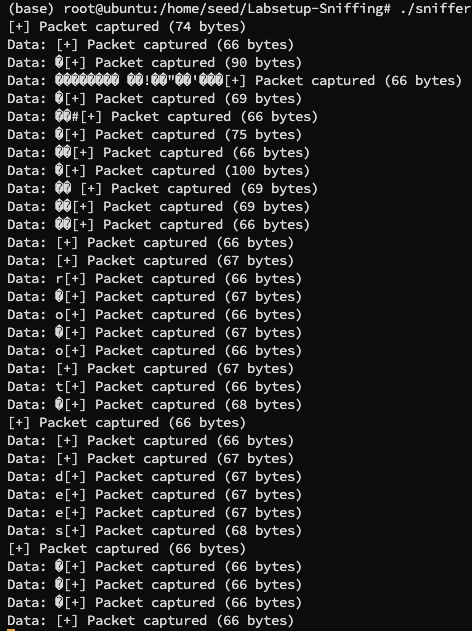This screenshot has width=472, height=631.
Task: Select the (base) conda prefix in prompt
Action: coord(31,8)
